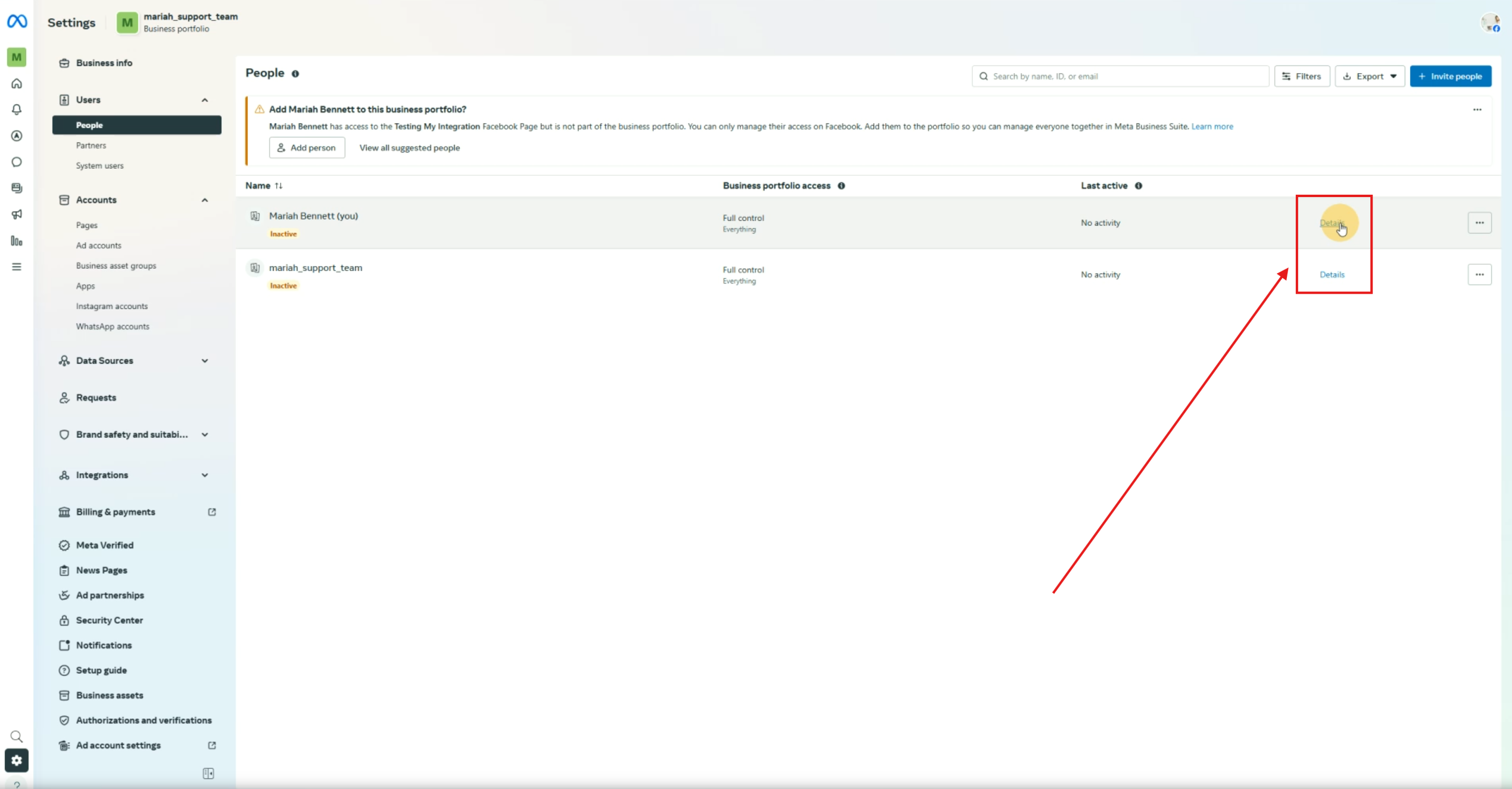The height and width of the screenshot is (789, 1512).
Task: Open Pages under Accounts
Action: click(87, 225)
